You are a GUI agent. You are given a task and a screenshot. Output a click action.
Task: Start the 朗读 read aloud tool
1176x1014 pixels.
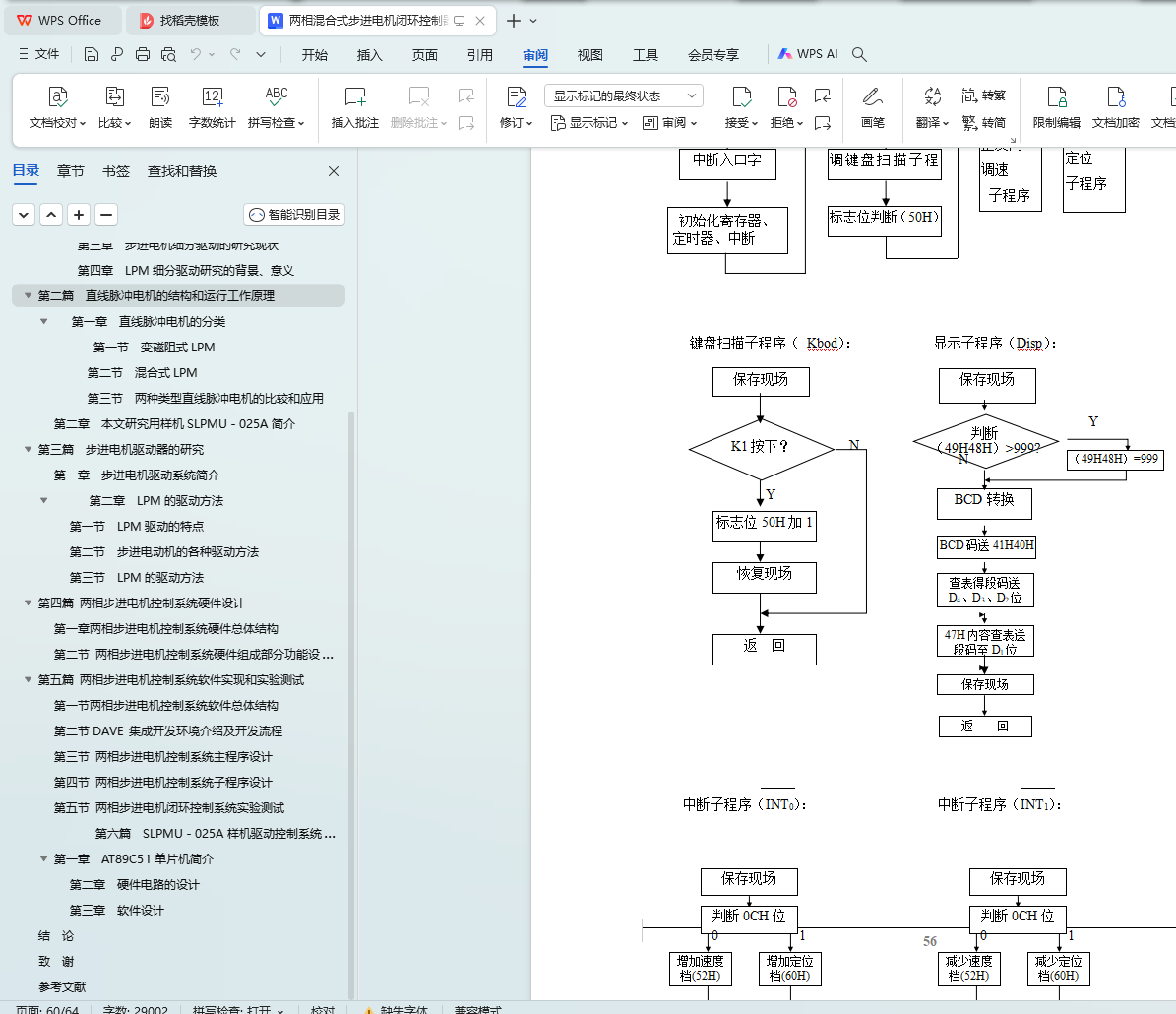tap(160, 107)
